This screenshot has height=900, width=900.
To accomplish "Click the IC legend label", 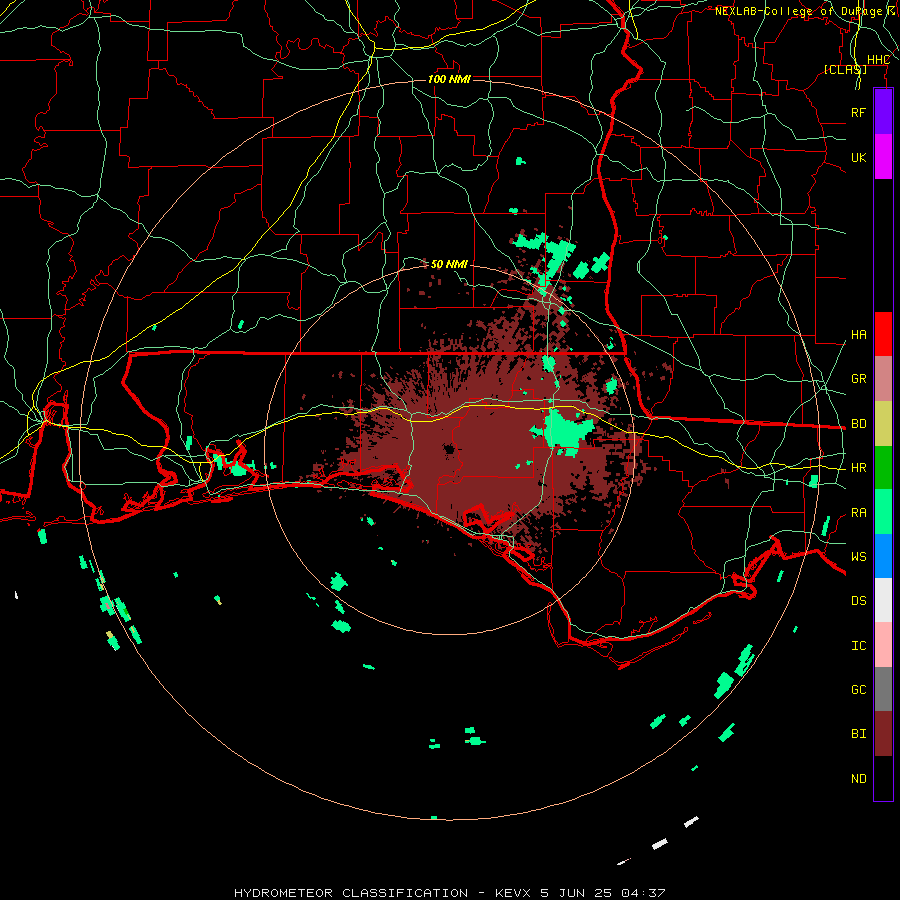I will click(x=858, y=646).
